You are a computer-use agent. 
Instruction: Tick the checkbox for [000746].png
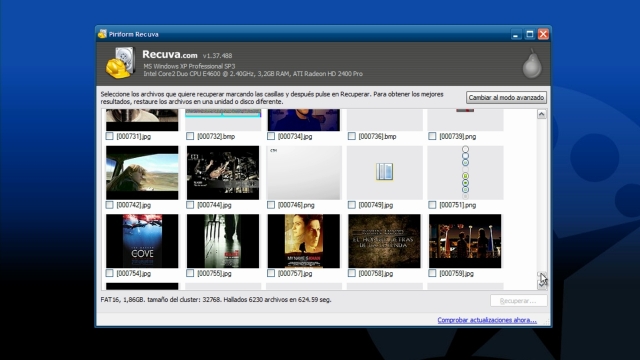[x=271, y=204]
